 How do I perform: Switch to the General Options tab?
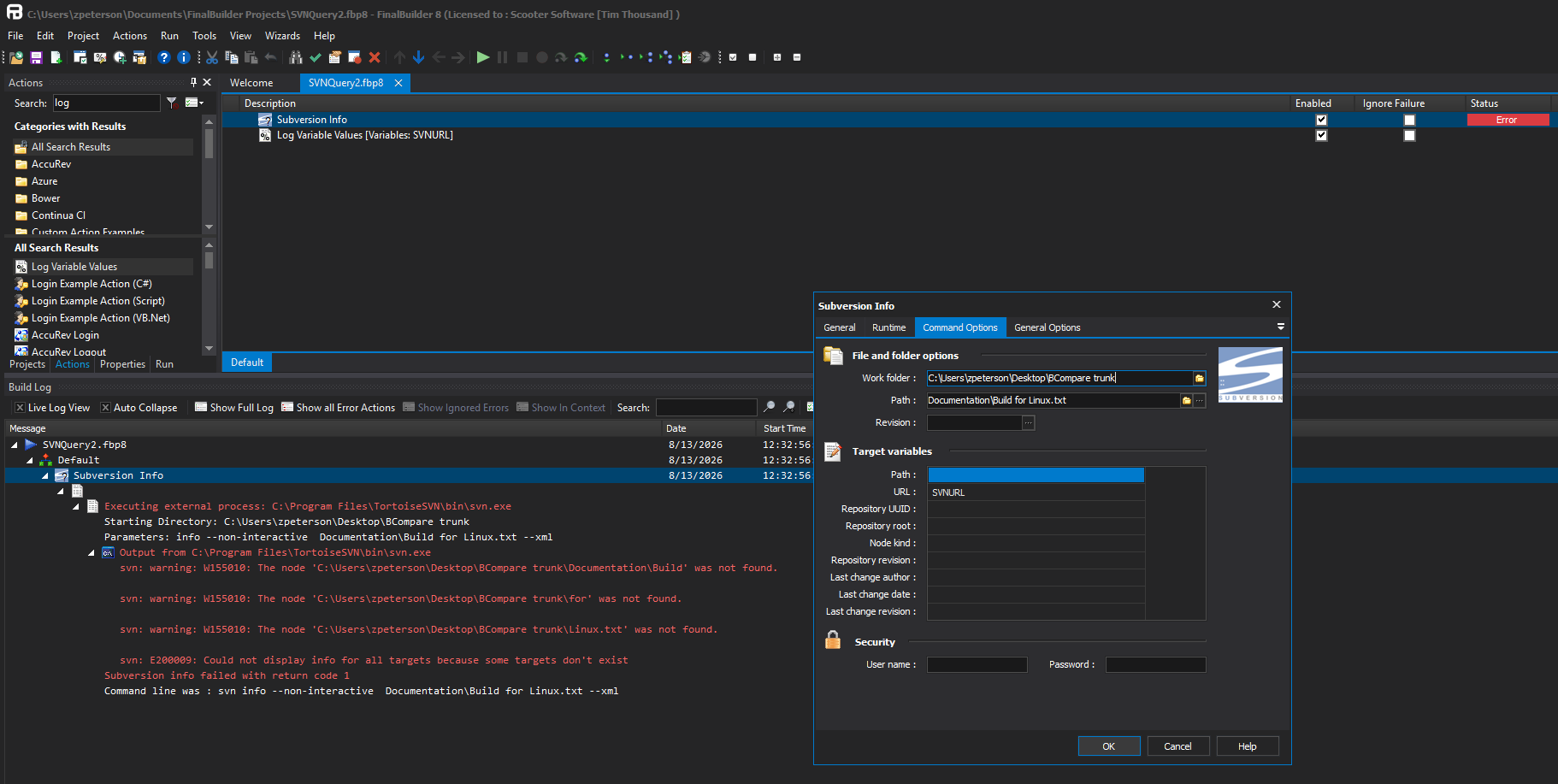click(1047, 327)
